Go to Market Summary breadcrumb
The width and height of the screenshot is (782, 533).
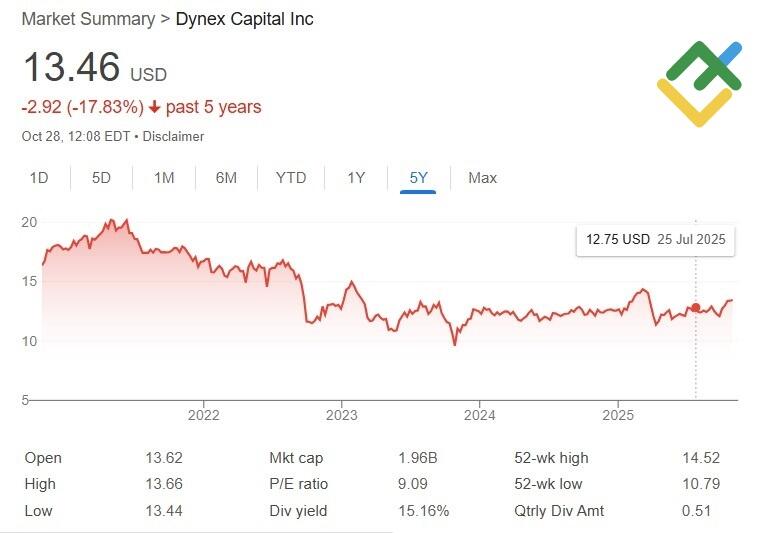pos(88,19)
